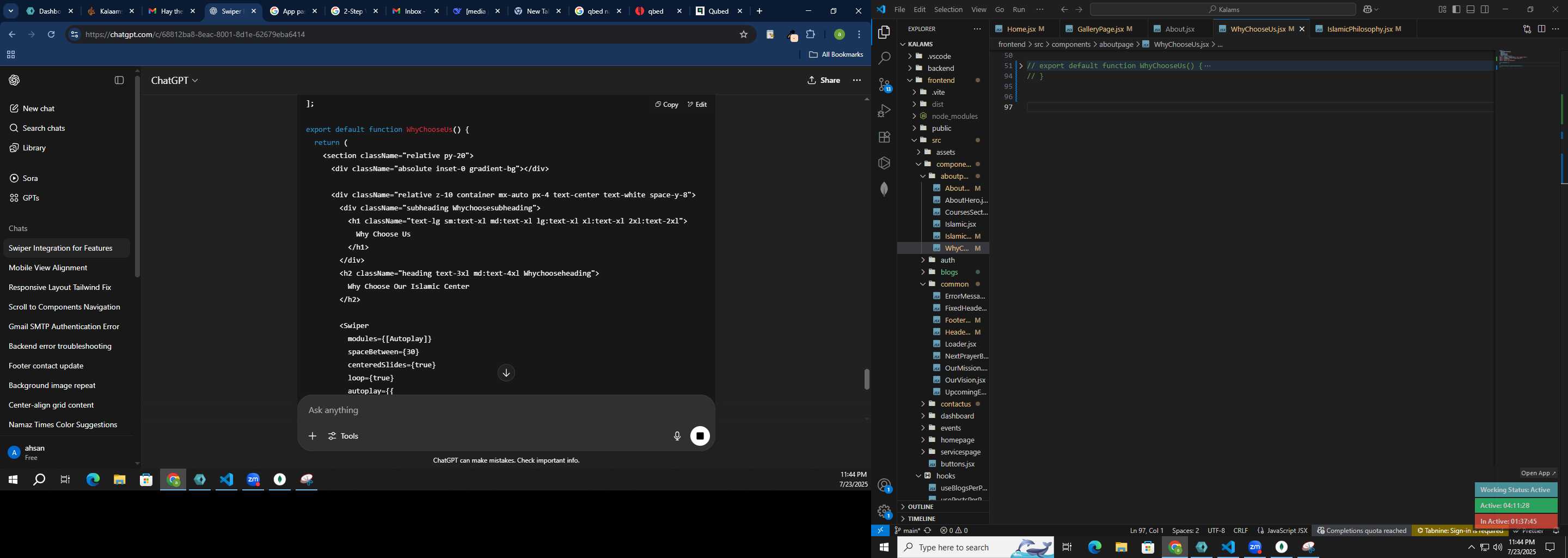Open Accounts icon in VS Code activity bar
The height and width of the screenshot is (558, 1568).
click(884, 486)
